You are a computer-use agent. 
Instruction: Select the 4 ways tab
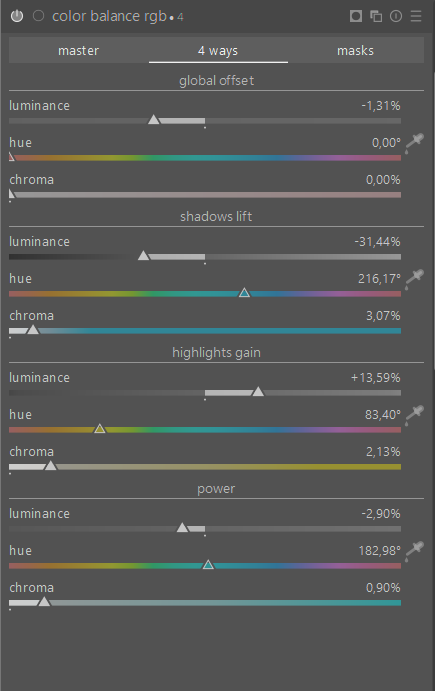coord(218,51)
